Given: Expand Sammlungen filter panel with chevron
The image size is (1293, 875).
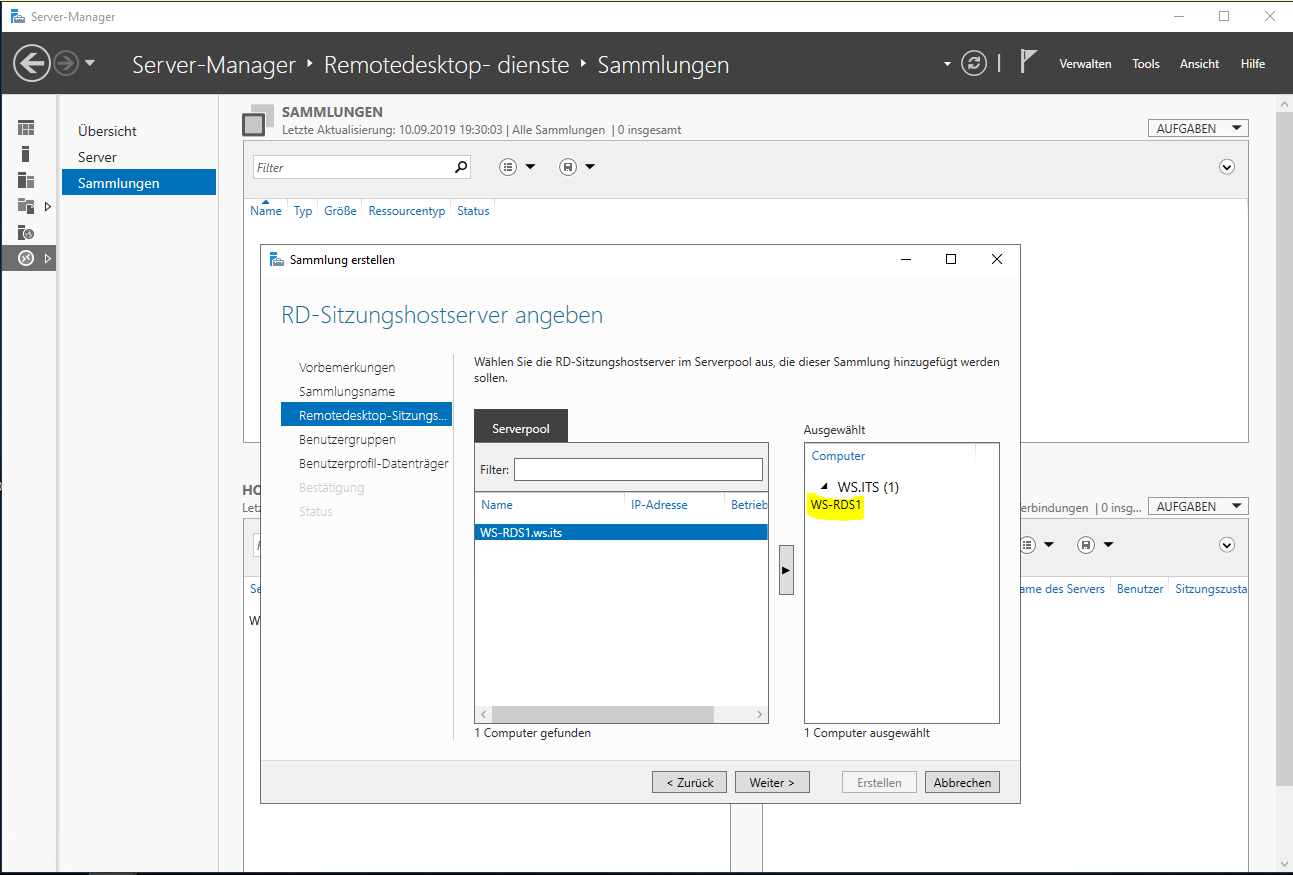Looking at the screenshot, I should click(1227, 167).
